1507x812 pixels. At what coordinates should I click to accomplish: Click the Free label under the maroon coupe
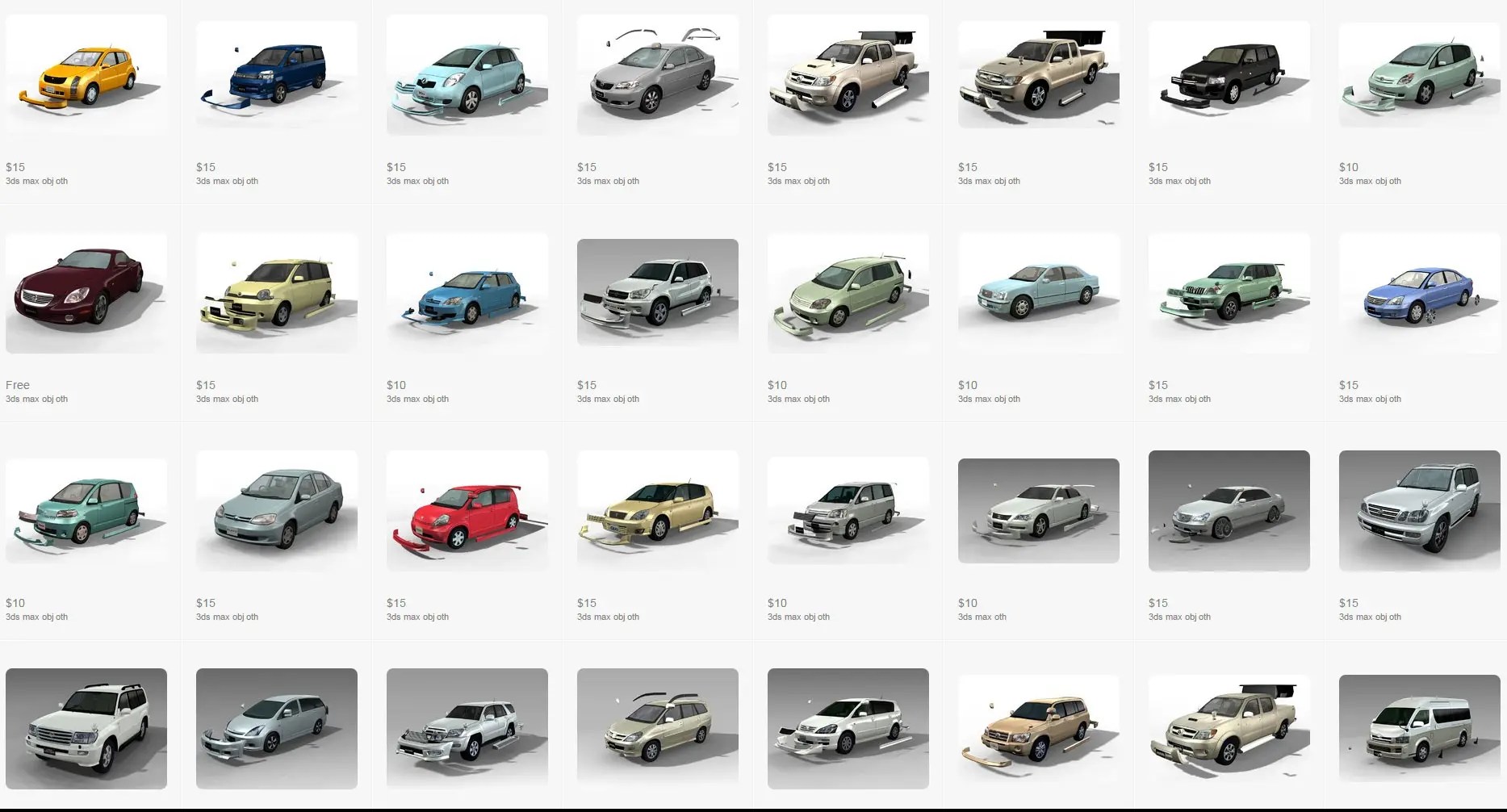[17, 385]
